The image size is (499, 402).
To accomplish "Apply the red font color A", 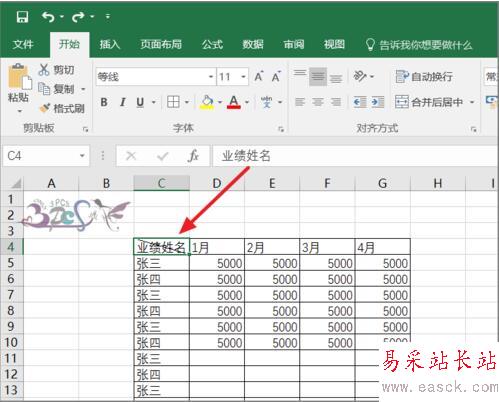I will click(234, 102).
